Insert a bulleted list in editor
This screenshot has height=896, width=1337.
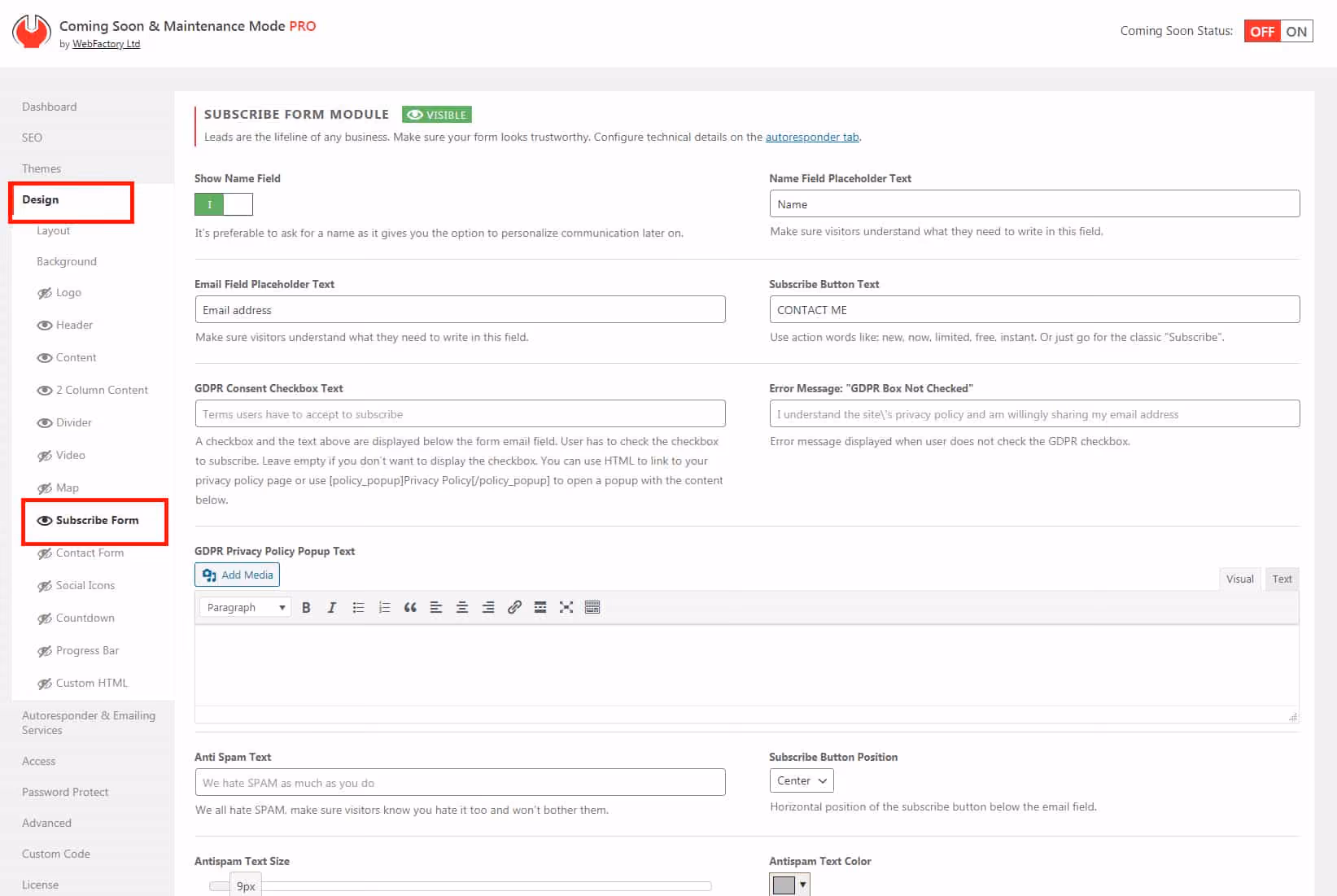(x=358, y=607)
